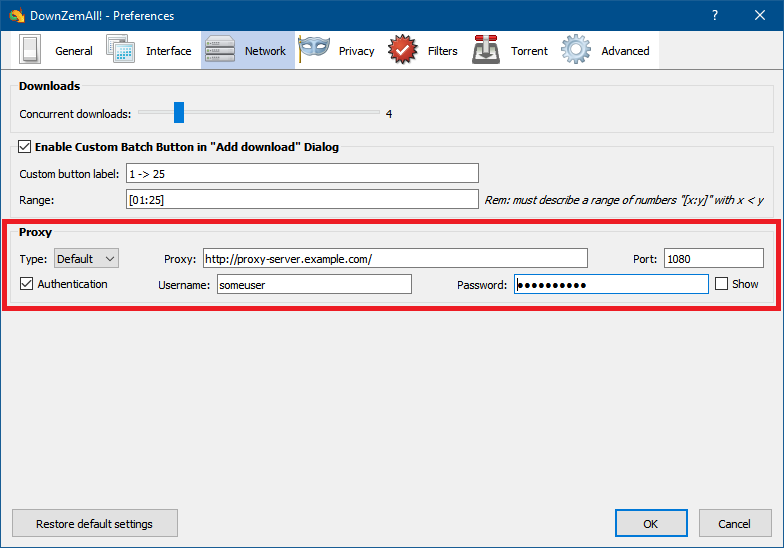The image size is (784, 548).
Task: Click the Advanced gear icon
Action: click(x=576, y=50)
